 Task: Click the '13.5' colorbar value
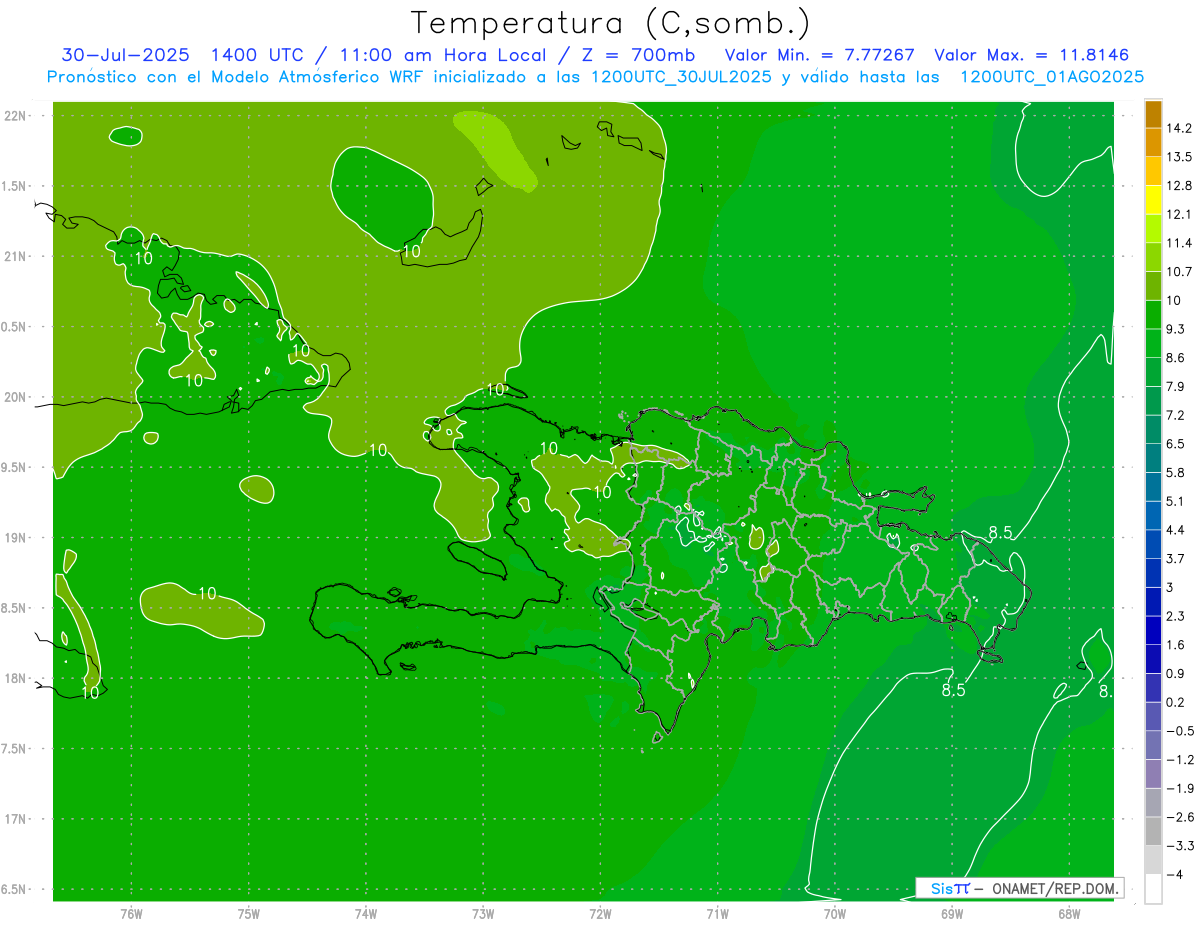(x=1178, y=157)
